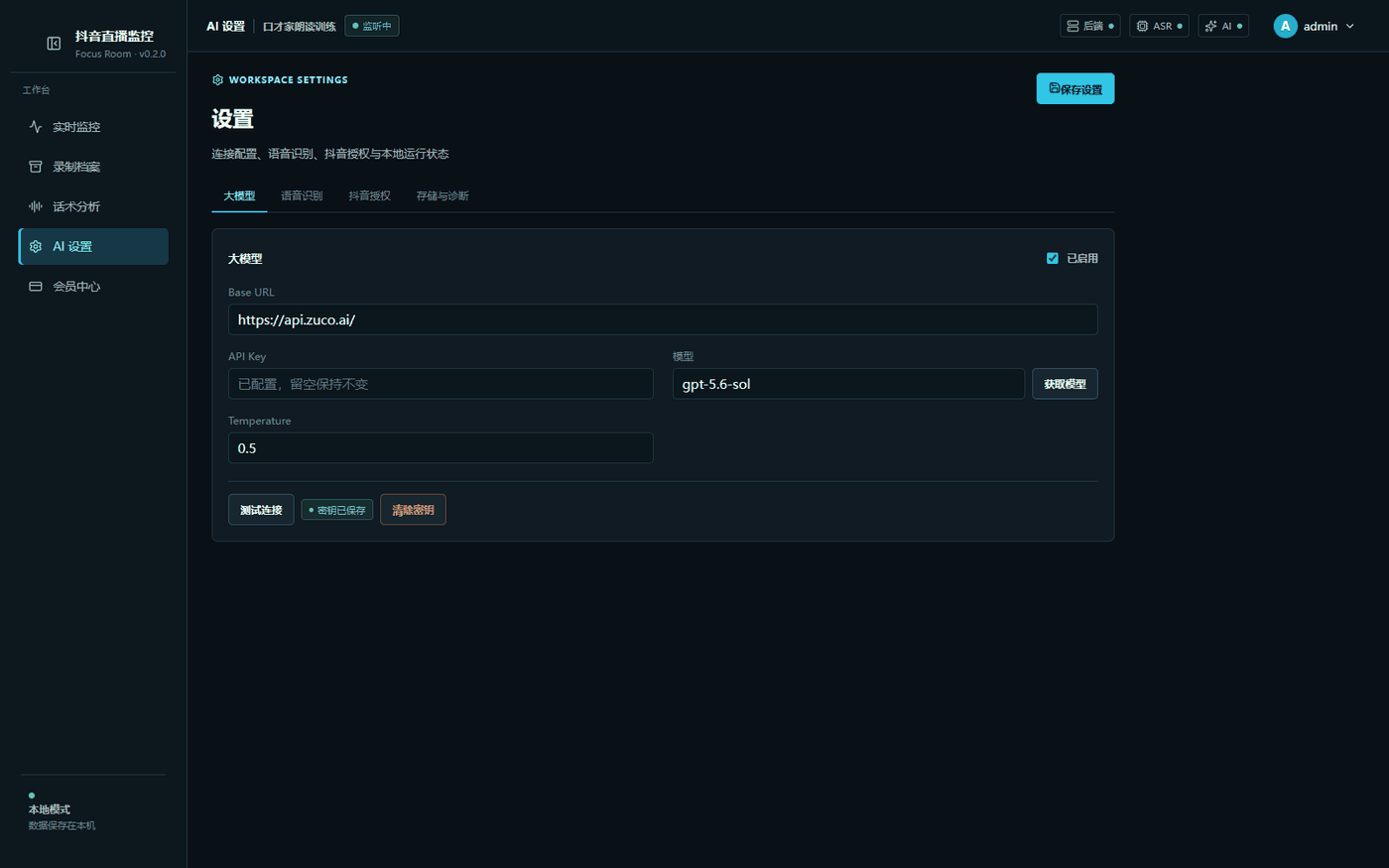Click the 获取模型 button
This screenshot has height=868, width=1389.
tap(1065, 384)
